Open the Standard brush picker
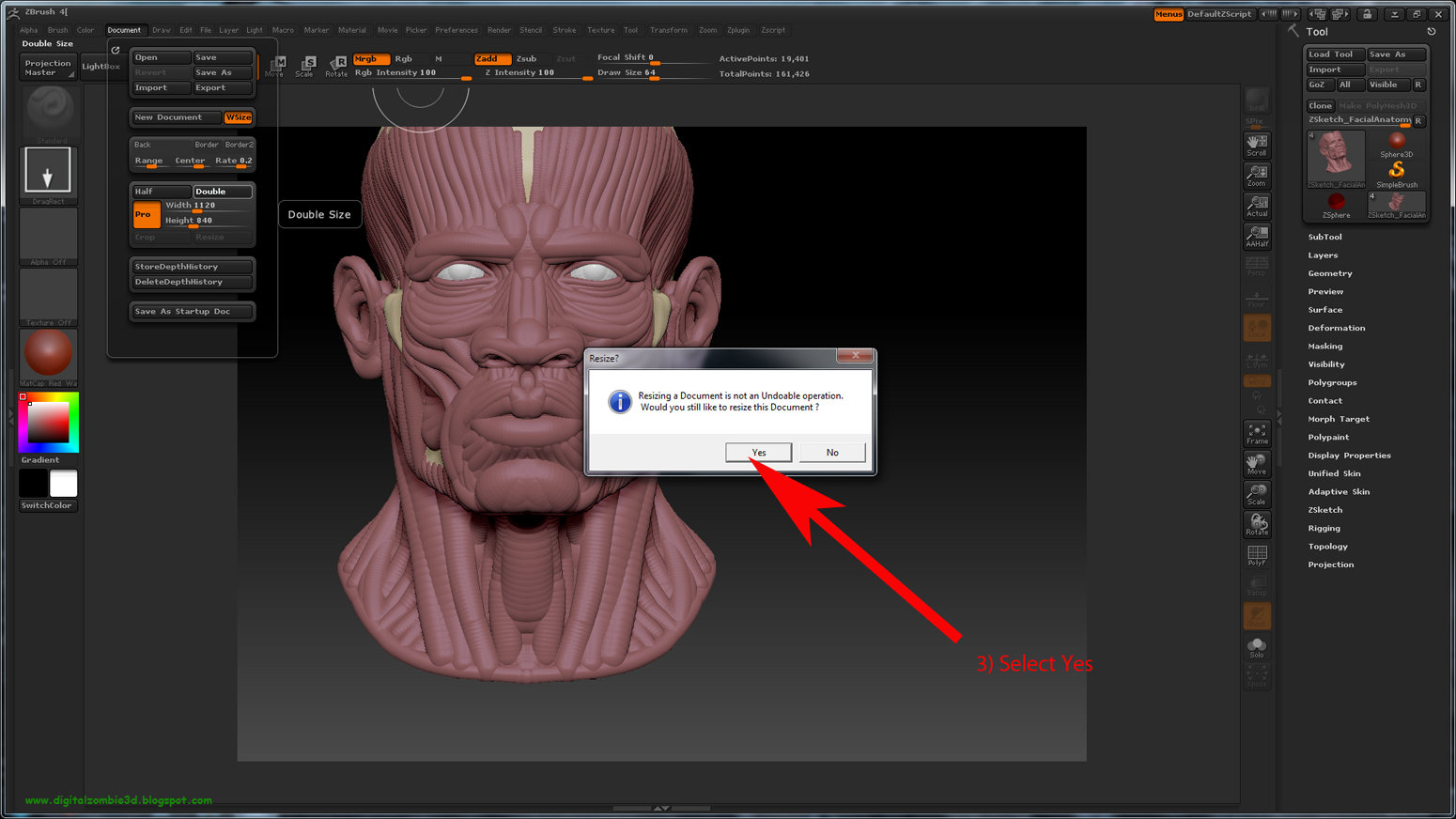The width and height of the screenshot is (1456, 819). coord(49,115)
